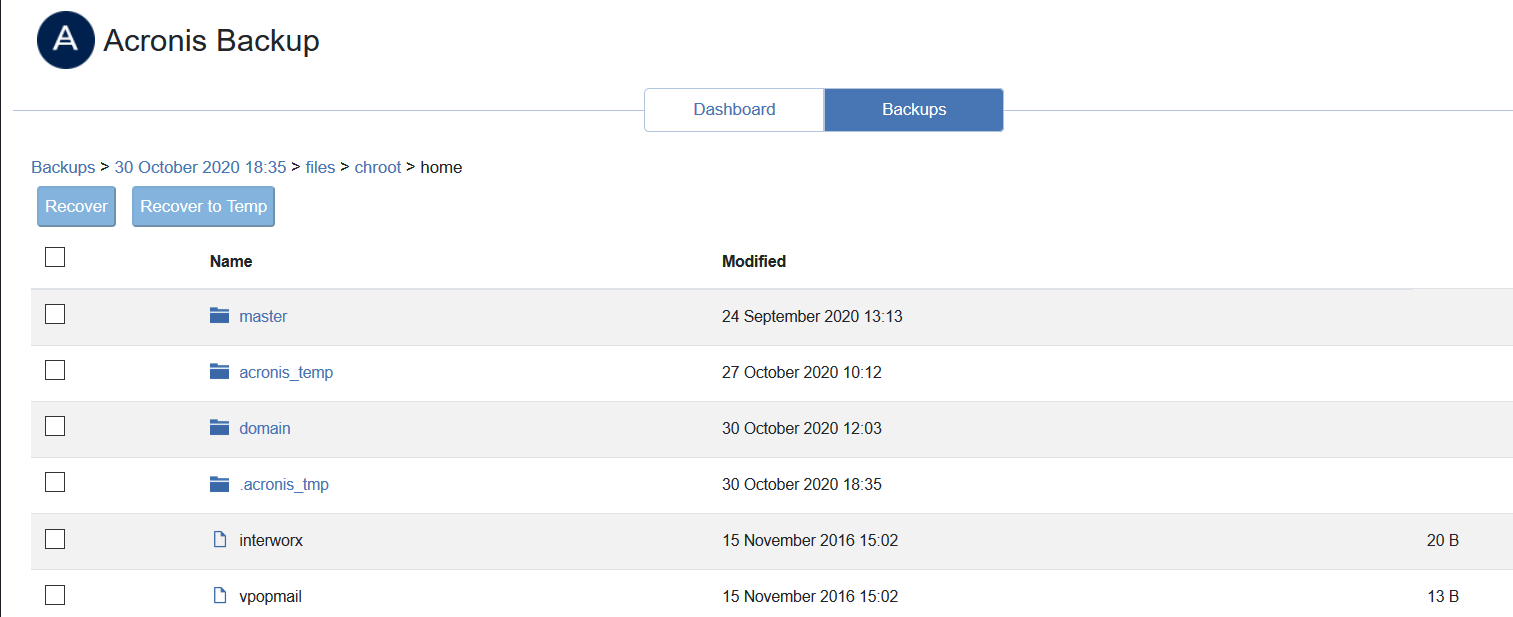Click the Acronis Backup logo icon
Screen dimensions: 1513x617
pyautogui.click(x=65, y=40)
